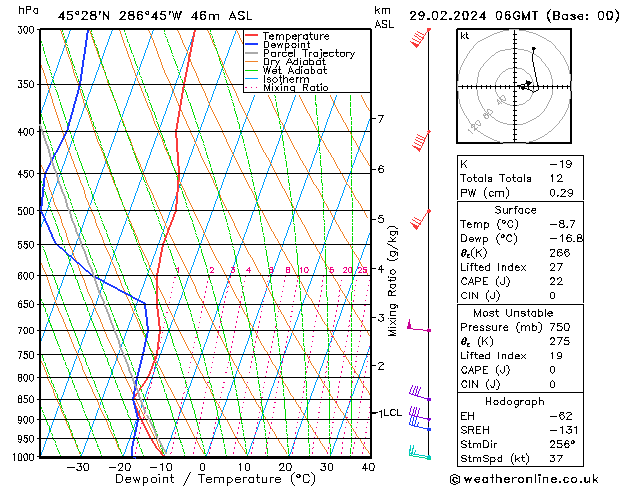Image resolution: width=629 pixels, height=486 pixels.
Task: Click the red wind barb at 500 hPa
Action: point(420,220)
